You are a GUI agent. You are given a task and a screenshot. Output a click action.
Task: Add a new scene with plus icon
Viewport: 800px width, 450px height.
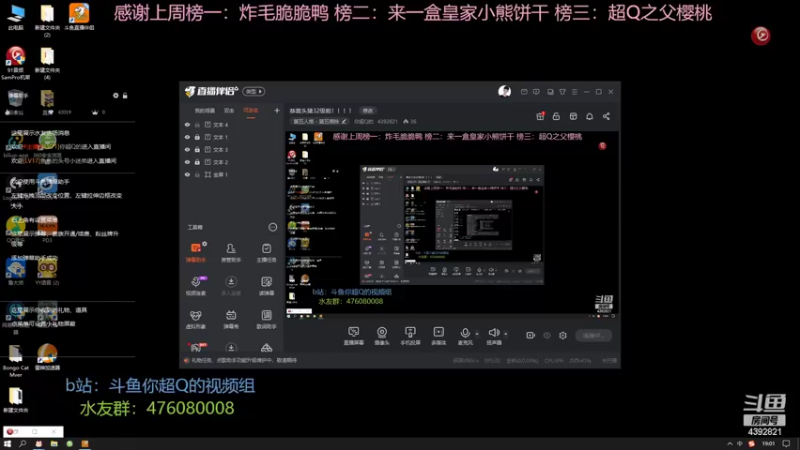coord(277,110)
